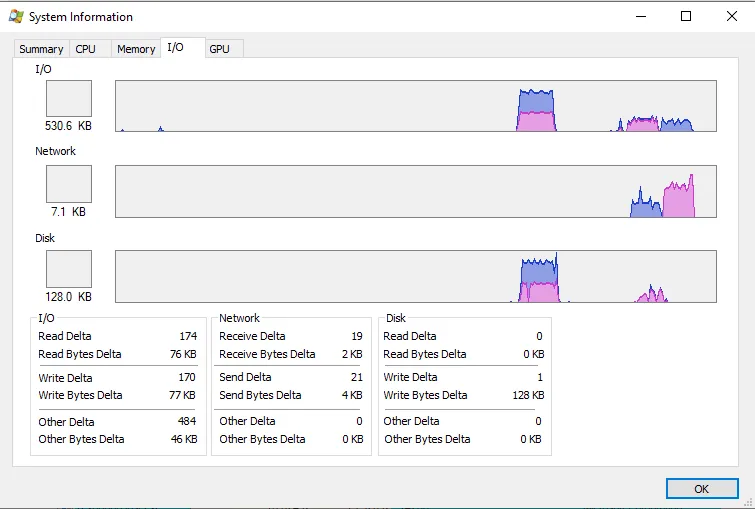Click I/O Other Bytes Delta 46 KB
This screenshot has width=755, height=509.
[x=184, y=439]
